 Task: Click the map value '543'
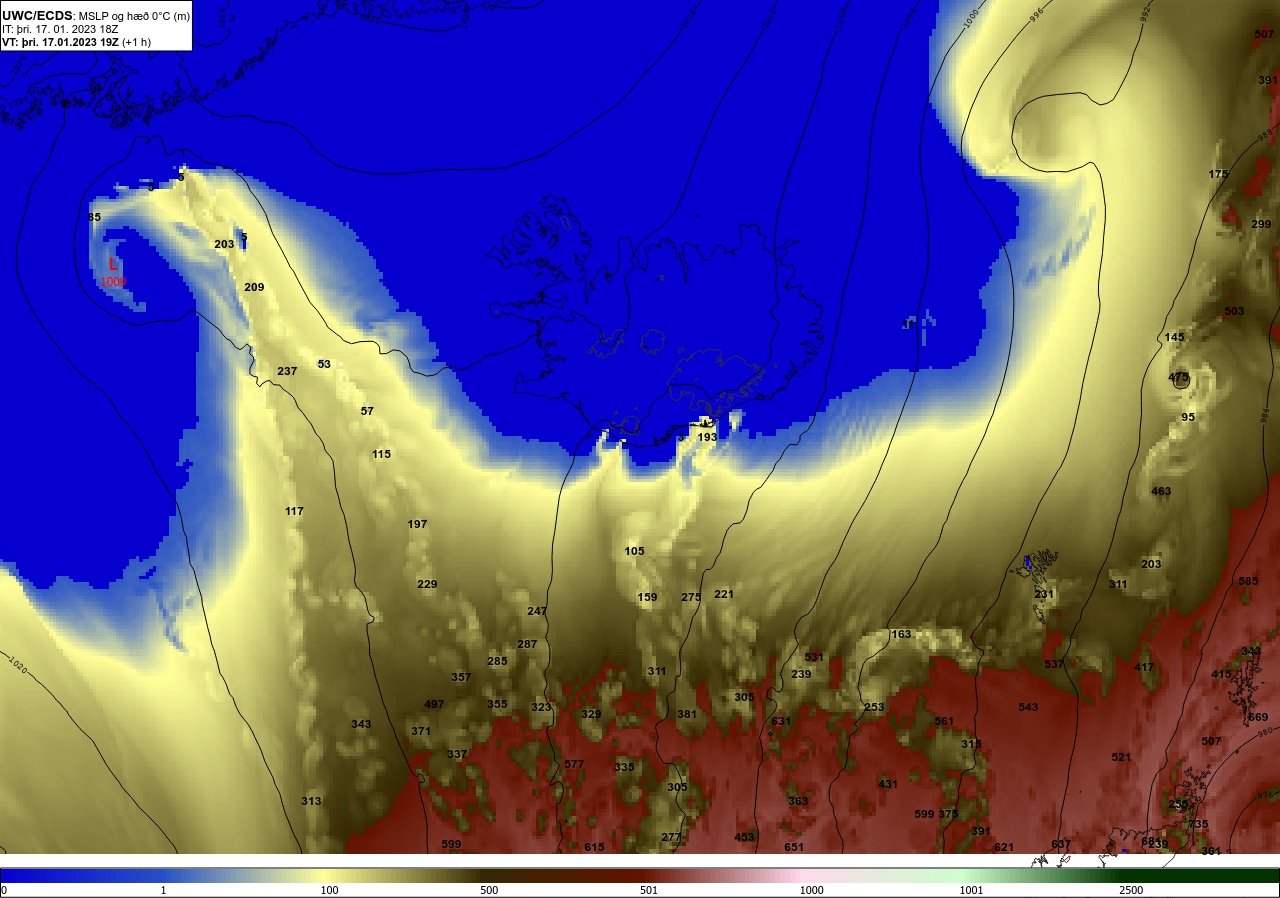click(x=1028, y=707)
